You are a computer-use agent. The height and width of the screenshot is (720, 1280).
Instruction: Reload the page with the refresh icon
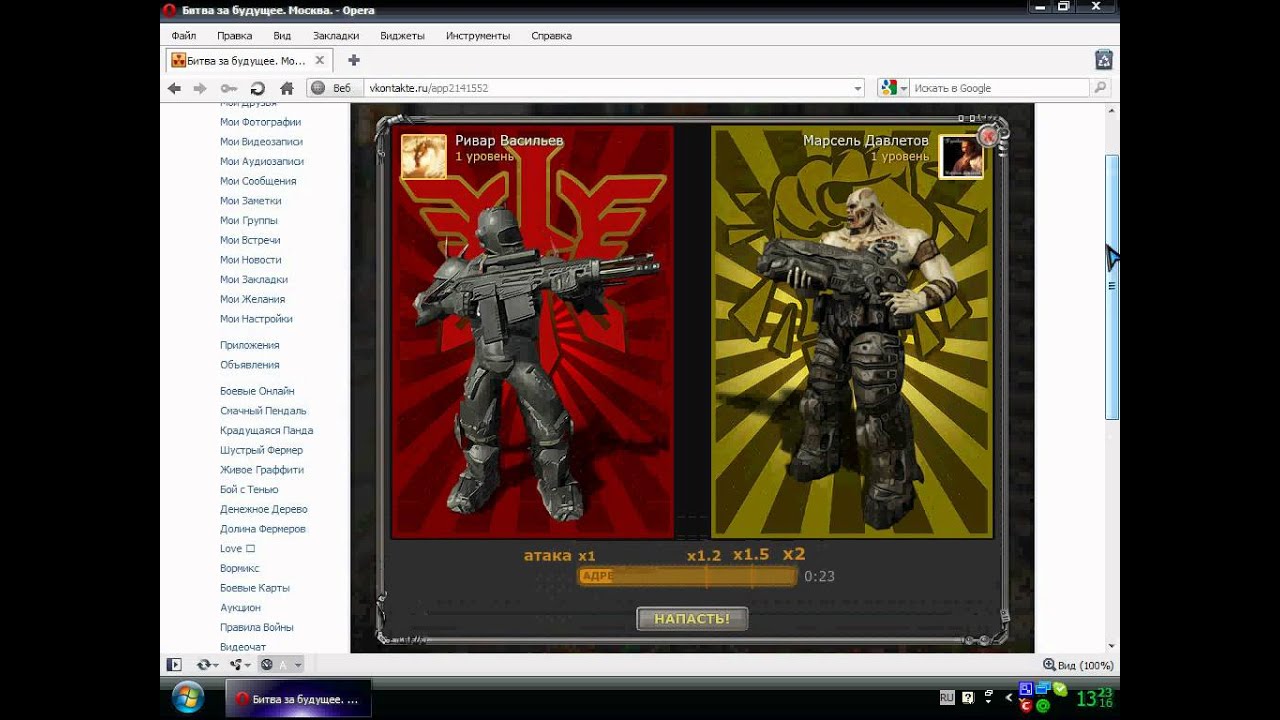tap(257, 88)
